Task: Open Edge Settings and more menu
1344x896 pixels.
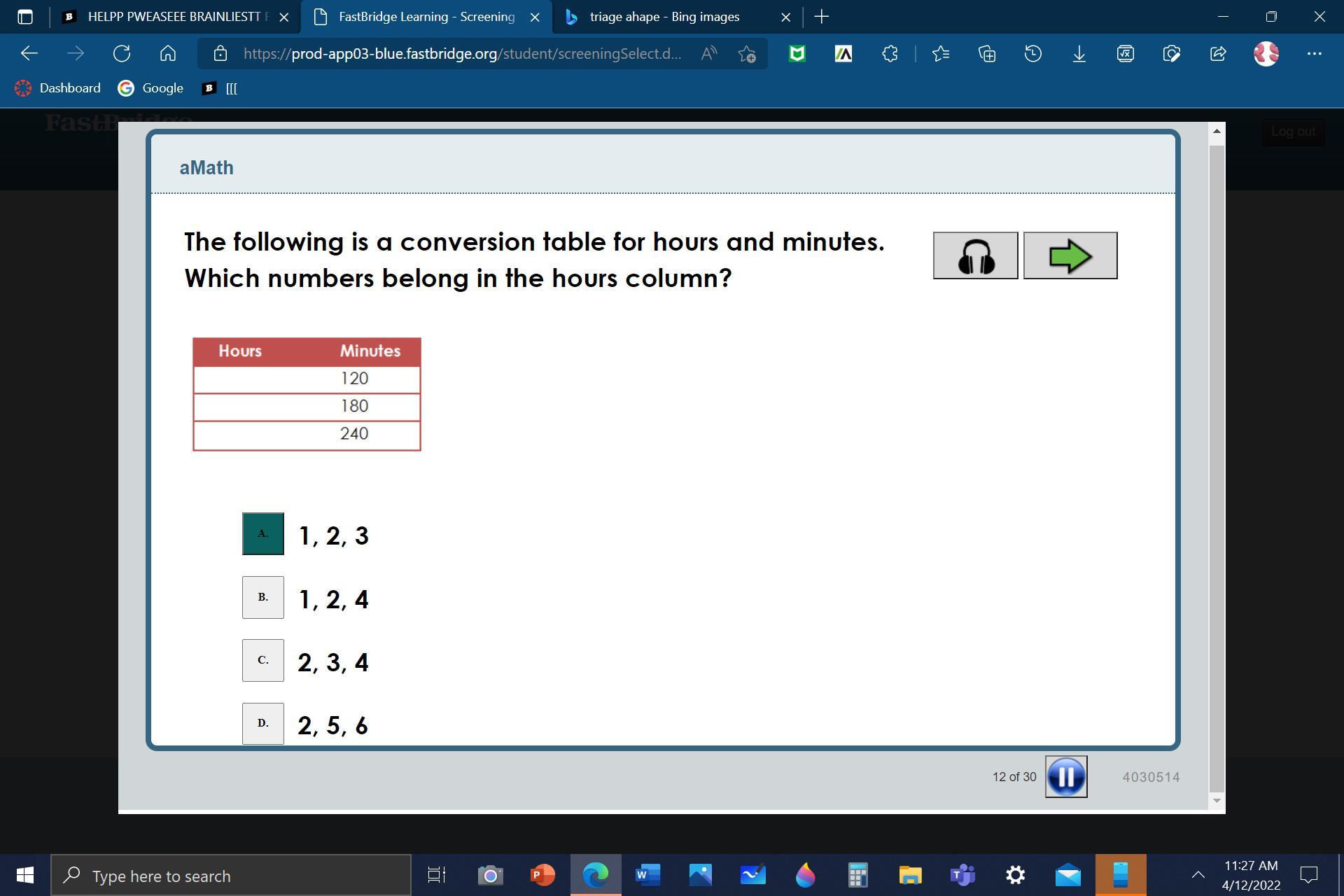Action: pos(1314,53)
